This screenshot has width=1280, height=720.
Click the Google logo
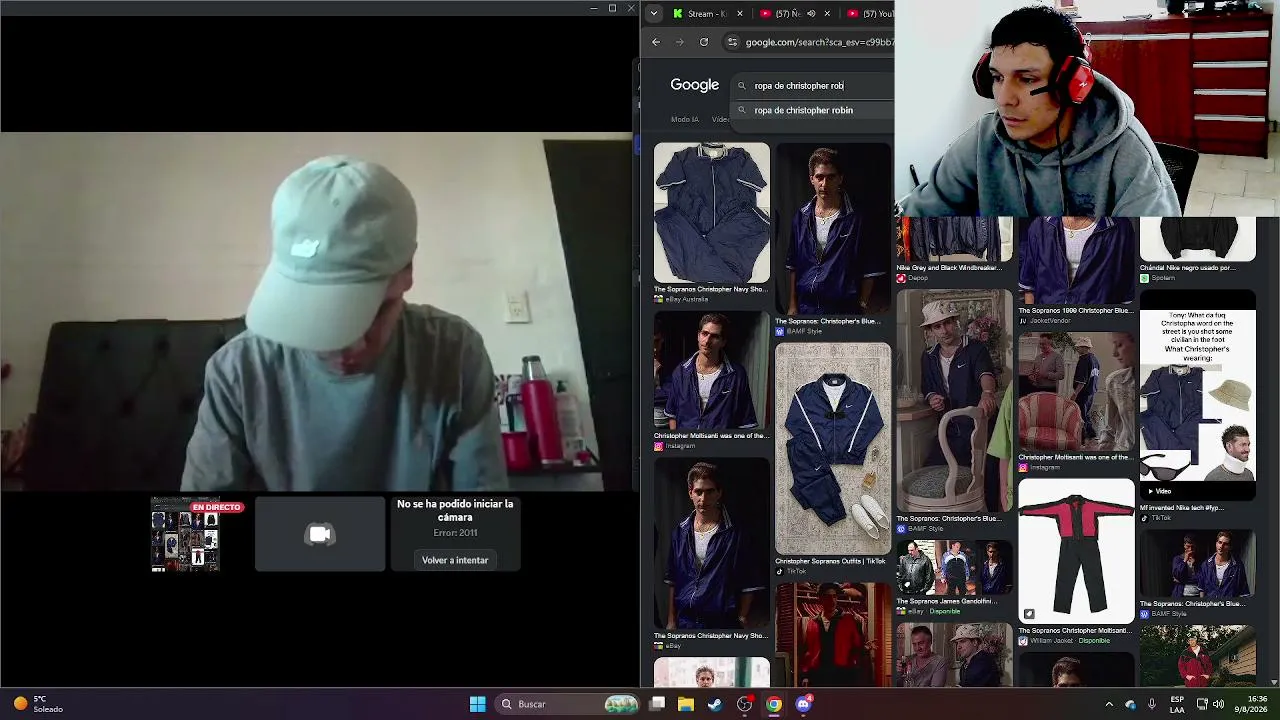click(x=695, y=85)
